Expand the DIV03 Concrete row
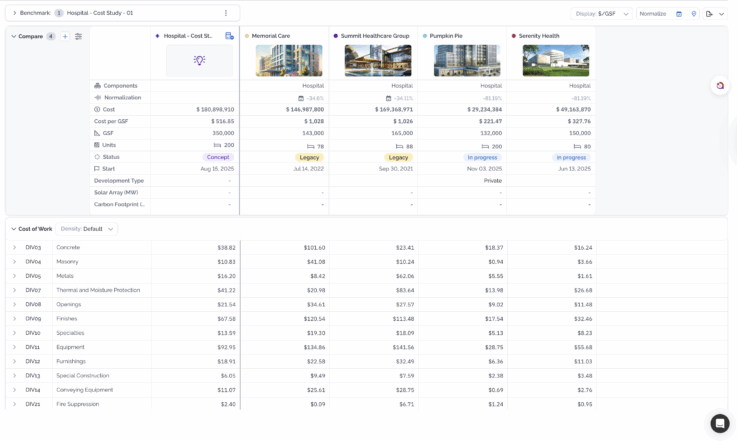Screen dimensions: 737x441 tap(14, 247)
